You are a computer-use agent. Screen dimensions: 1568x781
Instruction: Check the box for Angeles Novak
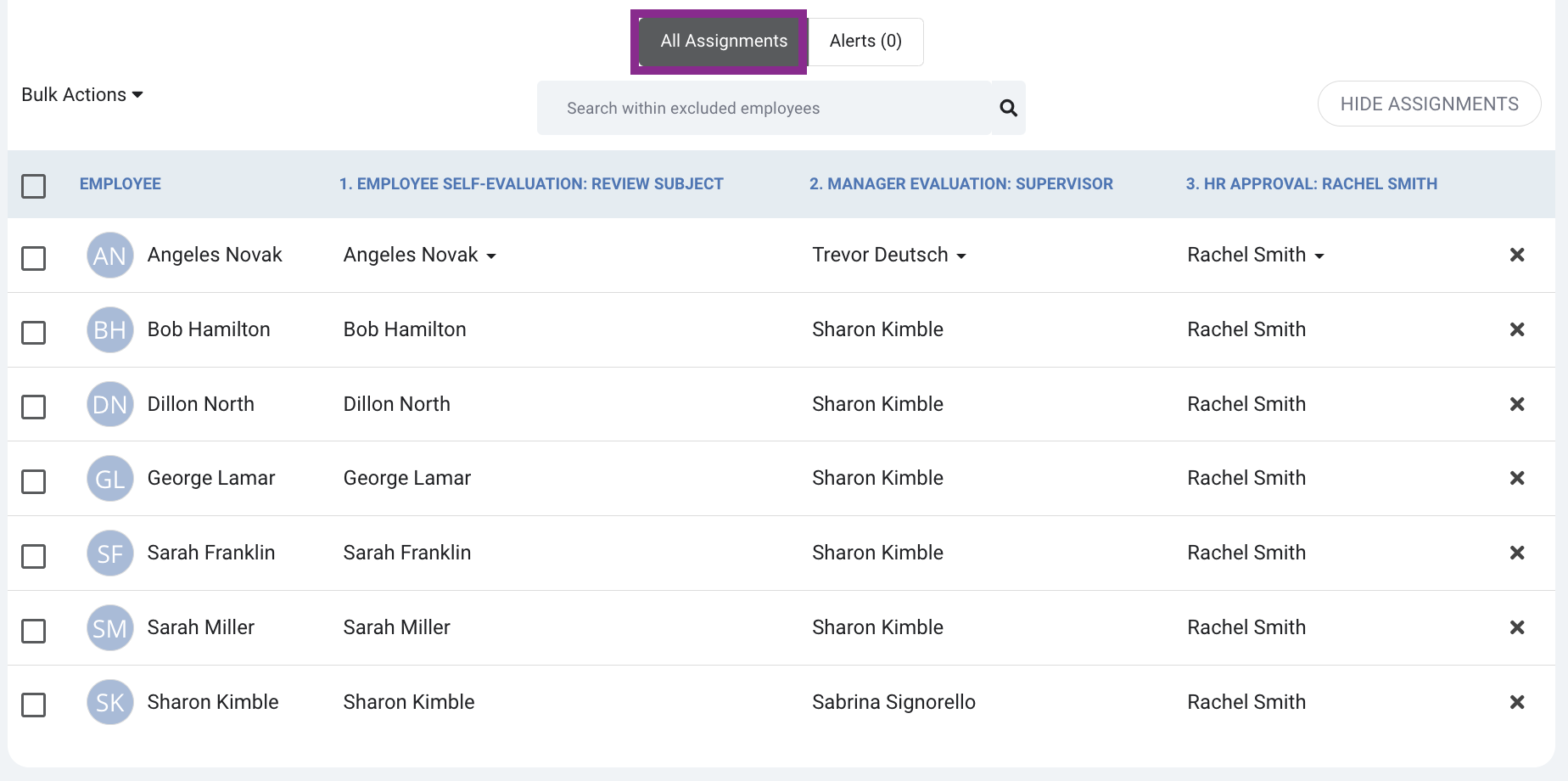[x=34, y=258]
